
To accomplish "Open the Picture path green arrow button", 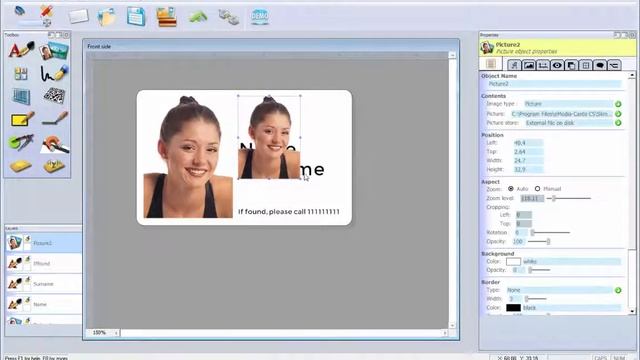I will (x=618, y=114).
